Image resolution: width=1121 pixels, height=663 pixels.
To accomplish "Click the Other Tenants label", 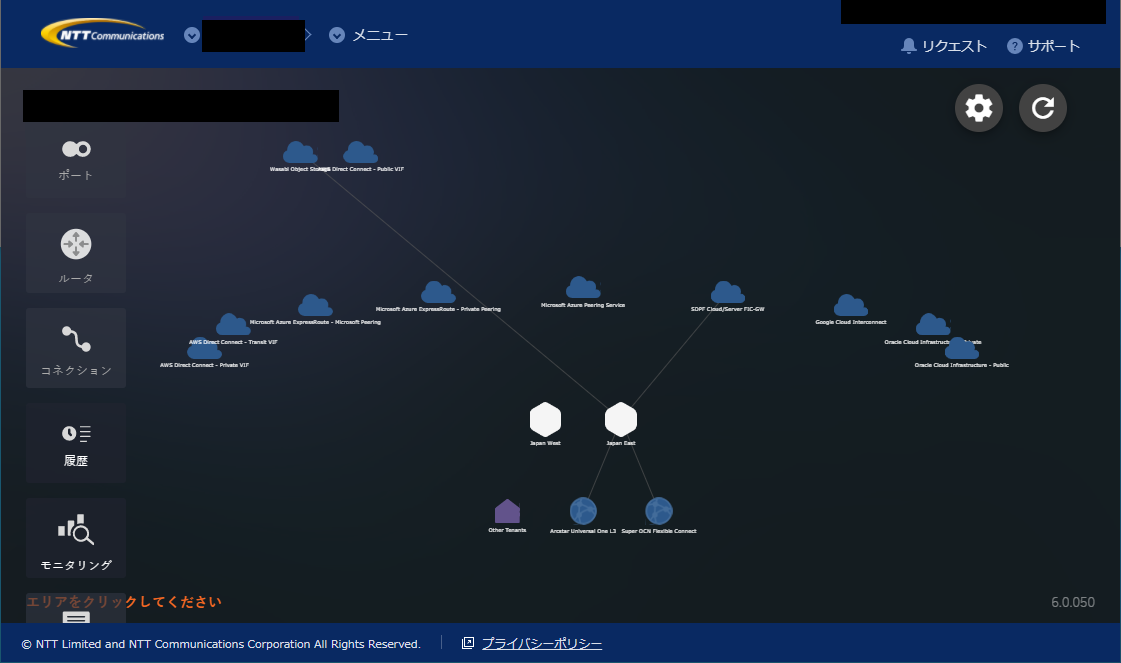I will point(507,531).
